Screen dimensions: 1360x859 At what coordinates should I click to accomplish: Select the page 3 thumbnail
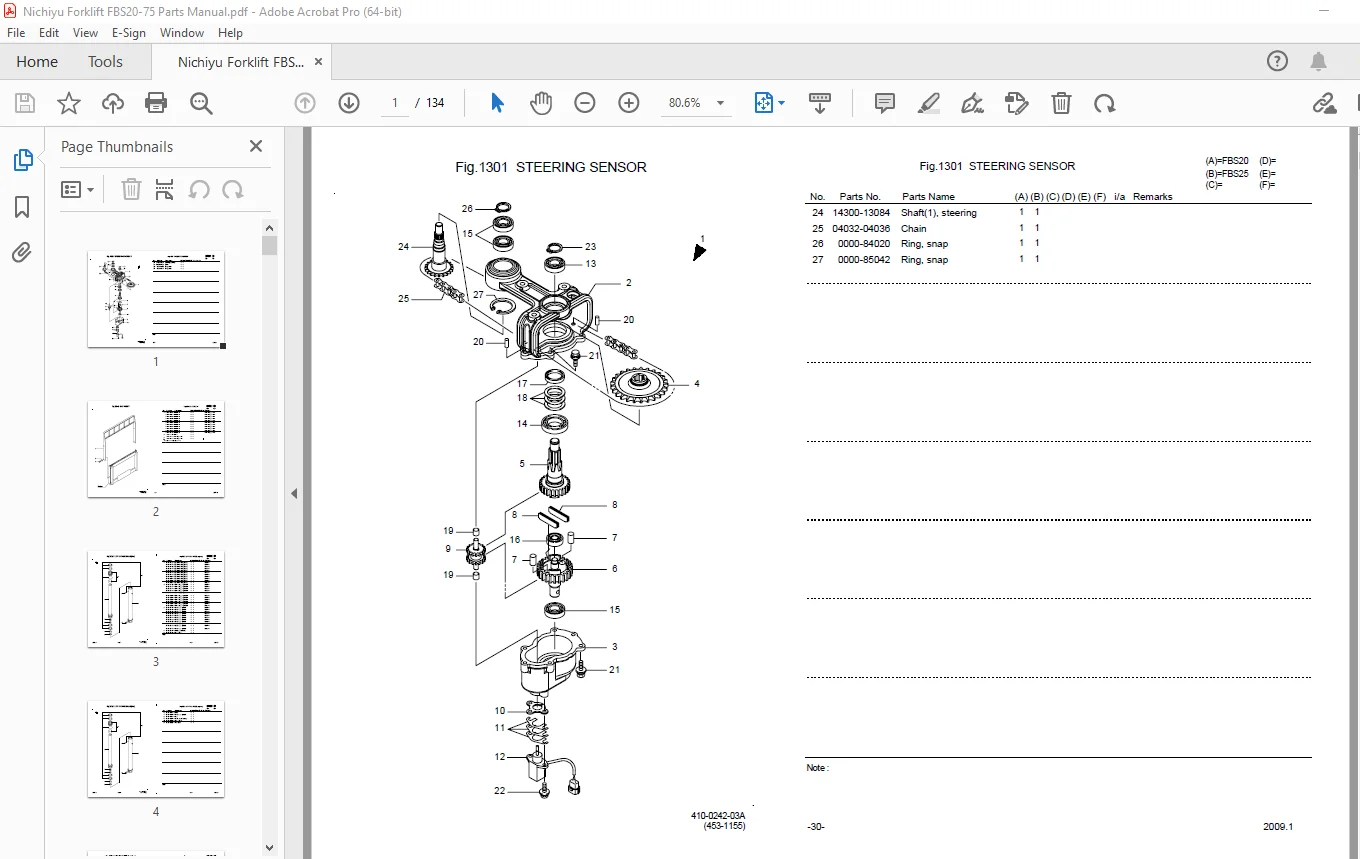point(156,599)
